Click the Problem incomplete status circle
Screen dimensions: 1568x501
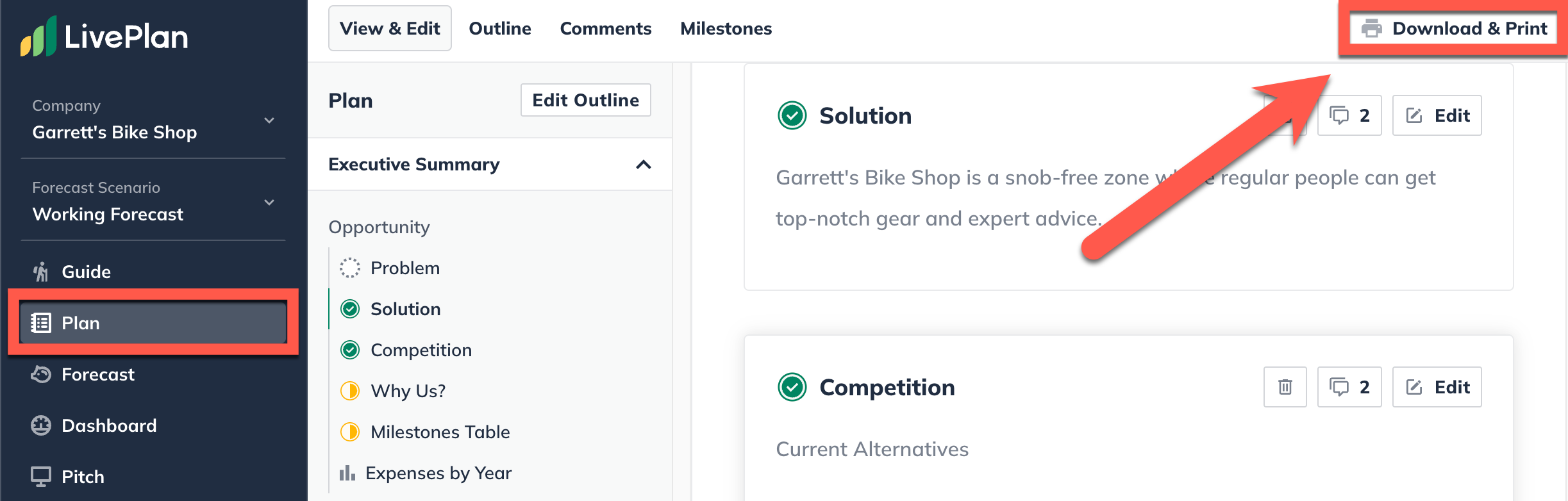click(350, 268)
